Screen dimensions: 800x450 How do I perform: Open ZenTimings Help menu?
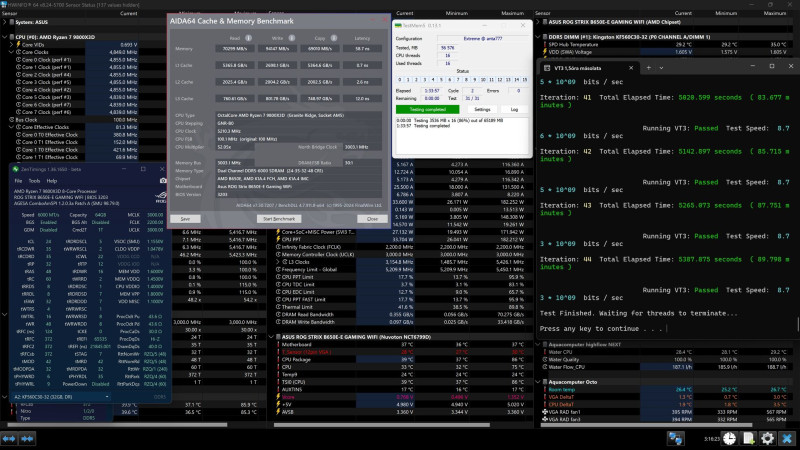click(x=52, y=181)
